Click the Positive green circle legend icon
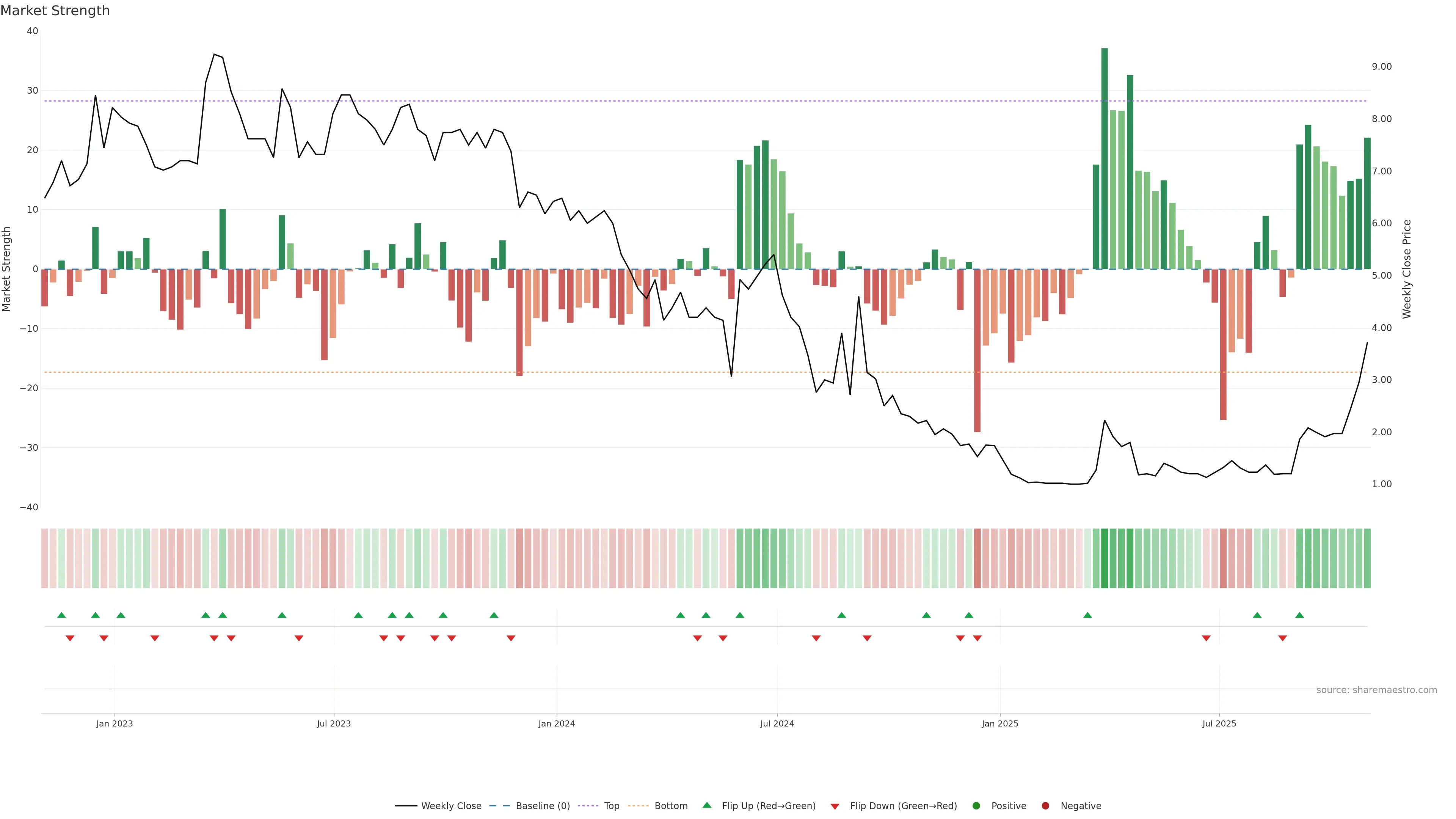Viewport: 1456px width, 819px height. pos(976,806)
